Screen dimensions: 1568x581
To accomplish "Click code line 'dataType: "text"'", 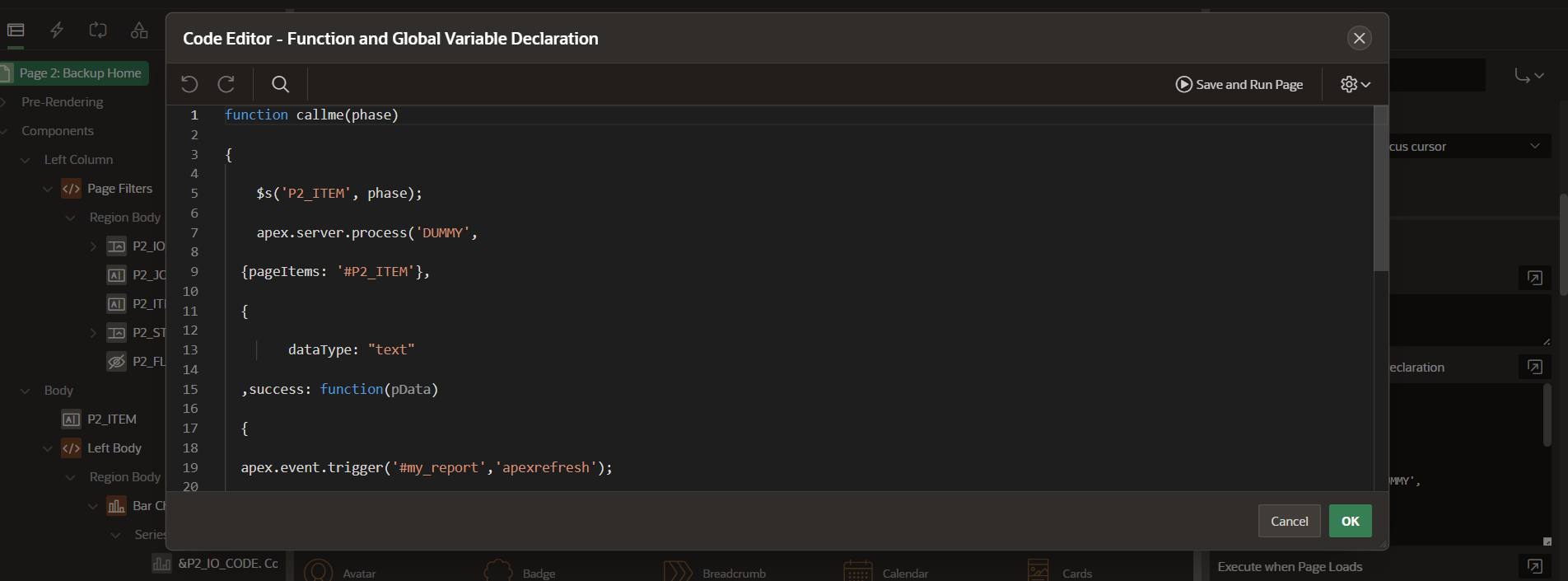I will pyautogui.click(x=352, y=349).
